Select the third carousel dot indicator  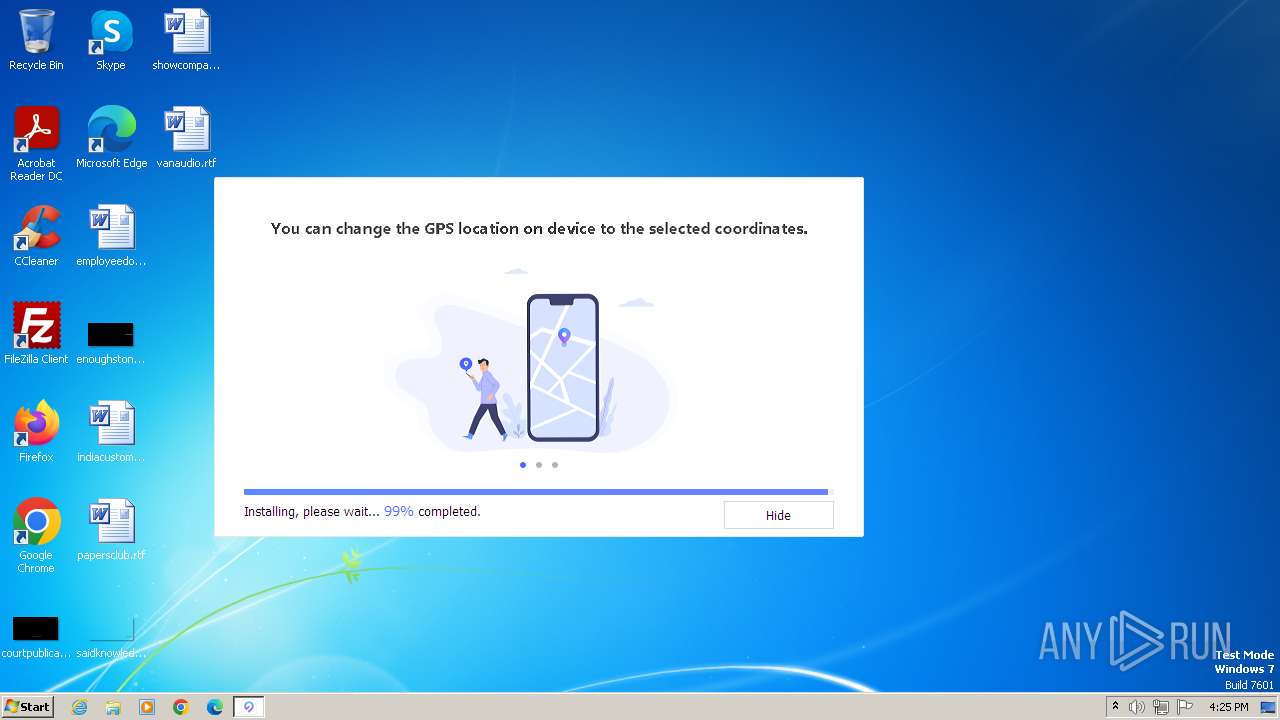[555, 465]
